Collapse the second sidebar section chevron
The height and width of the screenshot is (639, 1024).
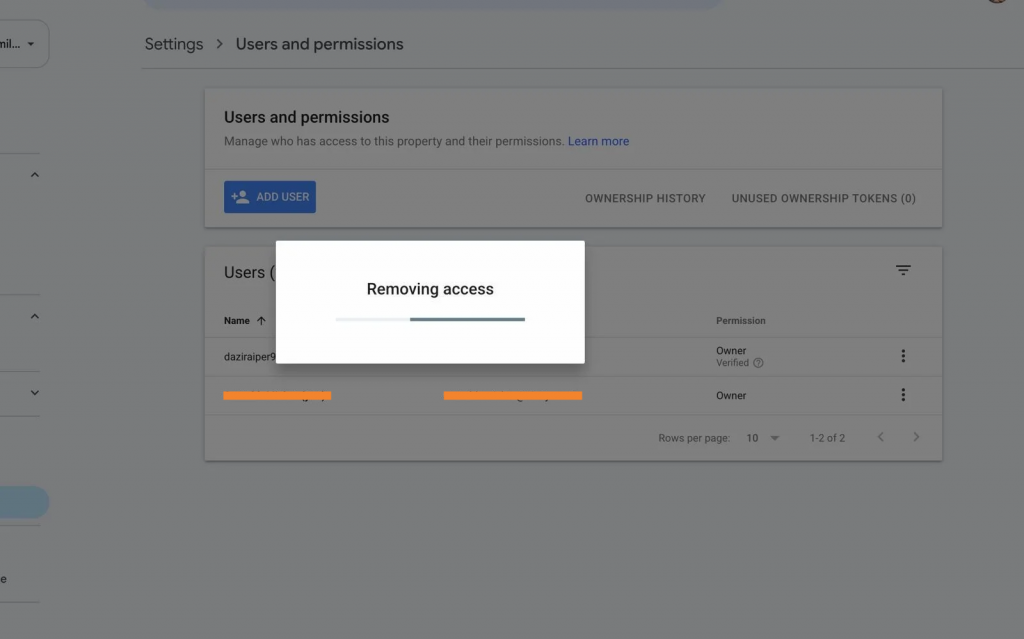[35, 316]
